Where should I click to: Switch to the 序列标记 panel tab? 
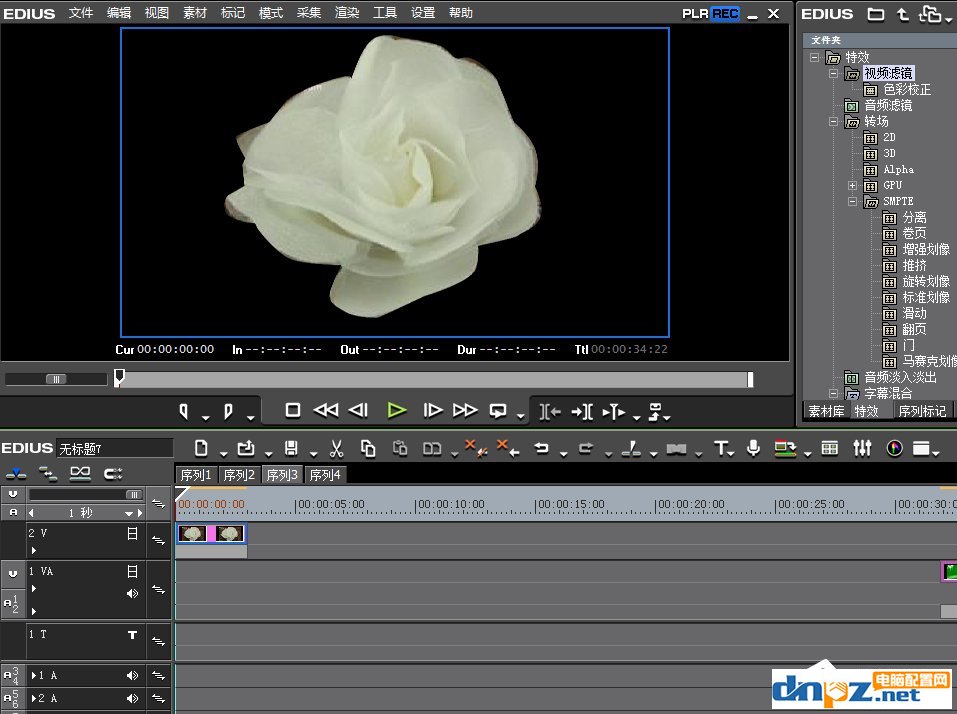click(922, 411)
